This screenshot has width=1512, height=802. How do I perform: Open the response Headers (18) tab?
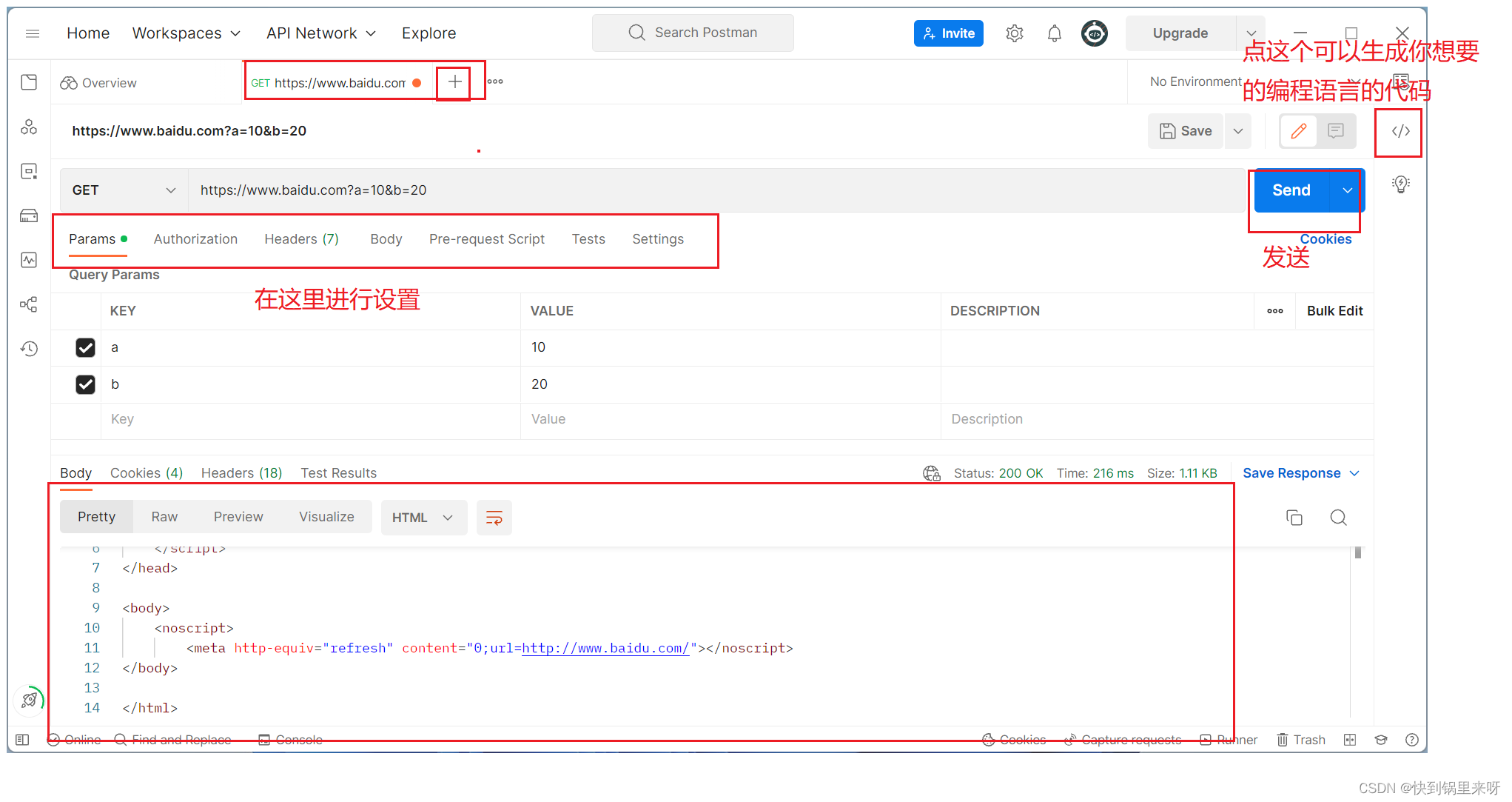pyautogui.click(x=242, y=473)
